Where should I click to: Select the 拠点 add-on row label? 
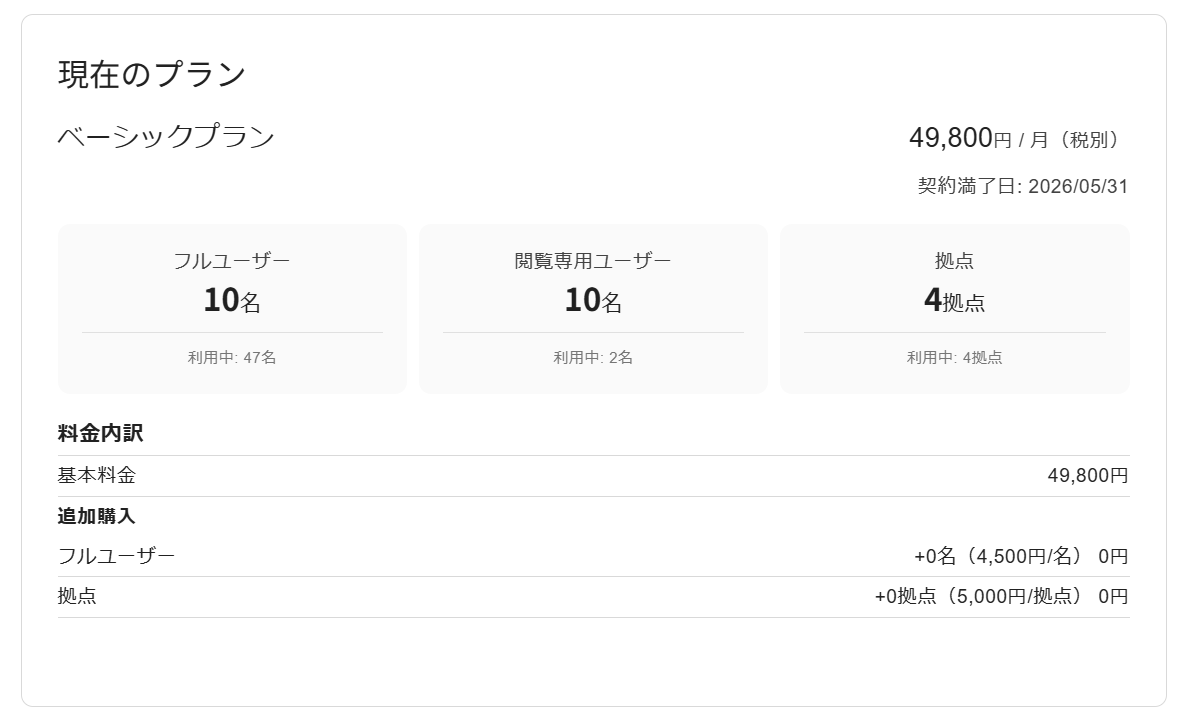point(78,596)
